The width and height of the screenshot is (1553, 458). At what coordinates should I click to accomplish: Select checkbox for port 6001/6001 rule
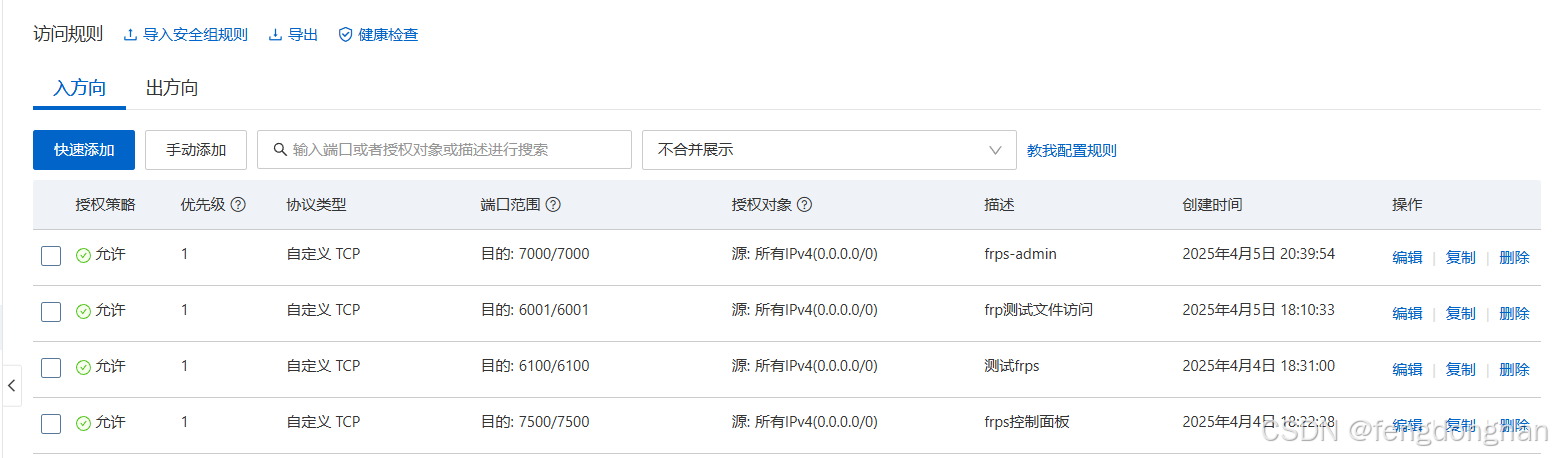point(51,312)
